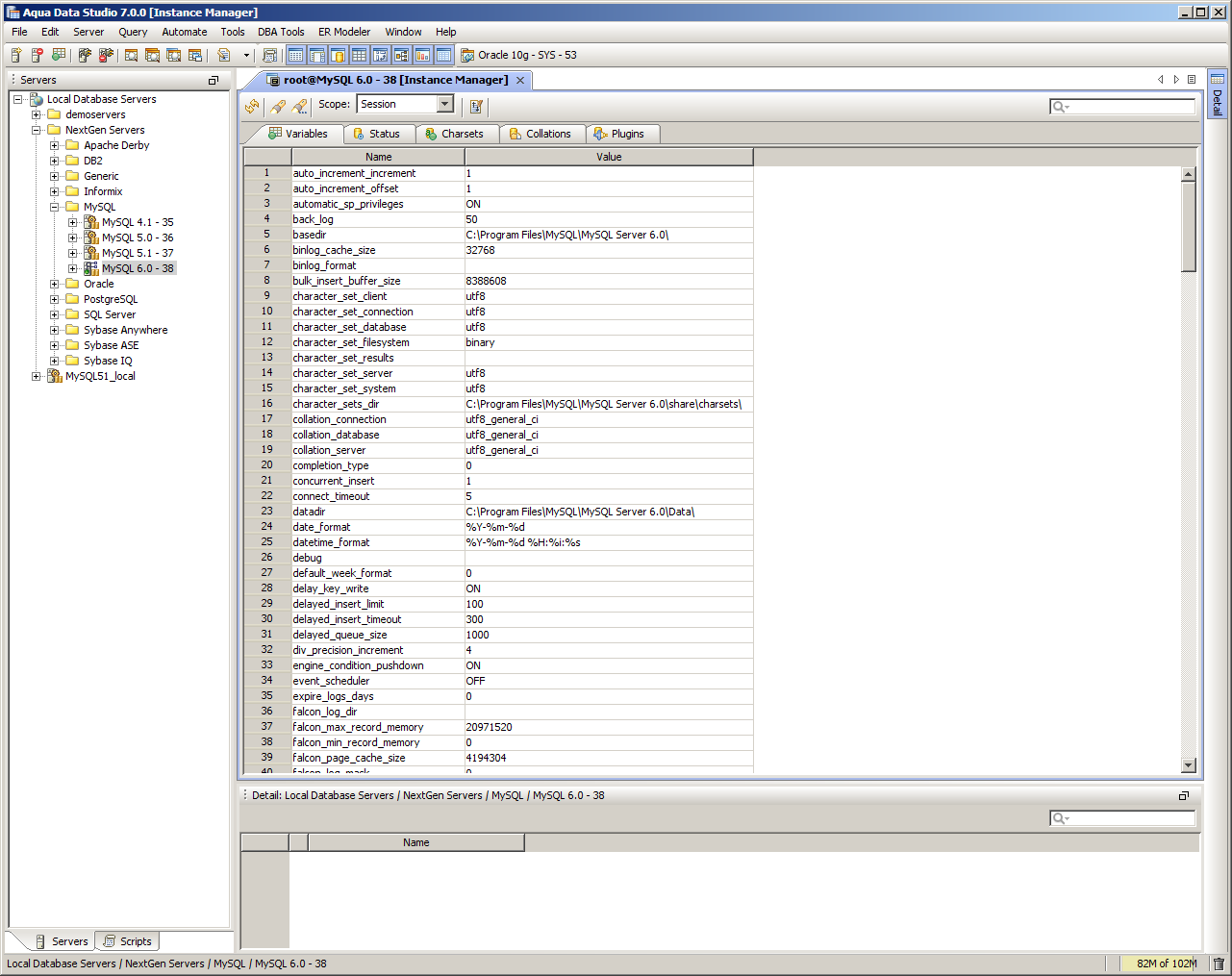Click the MySQL51_local server icon
The image size is (1232, 976).
(55, 376)
